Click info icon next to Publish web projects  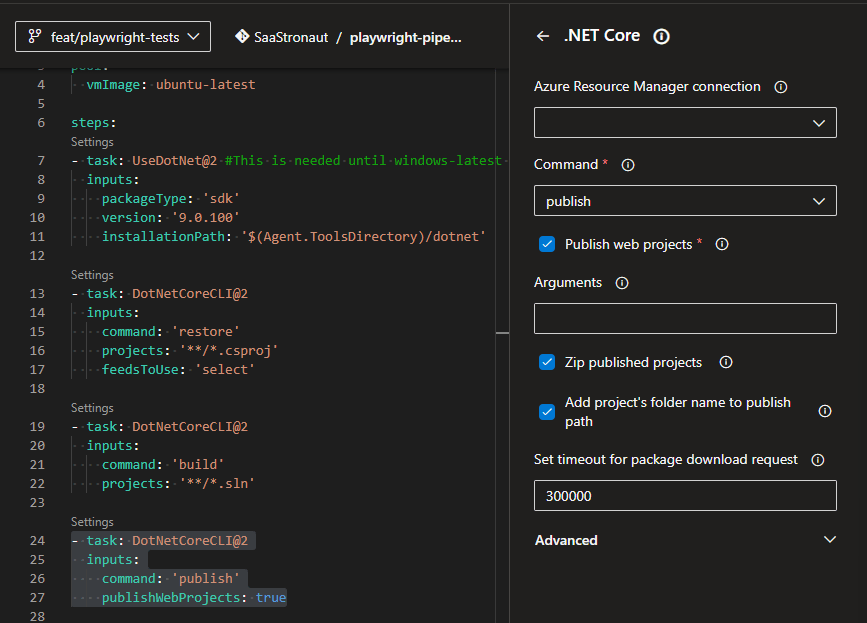[722, 244]
